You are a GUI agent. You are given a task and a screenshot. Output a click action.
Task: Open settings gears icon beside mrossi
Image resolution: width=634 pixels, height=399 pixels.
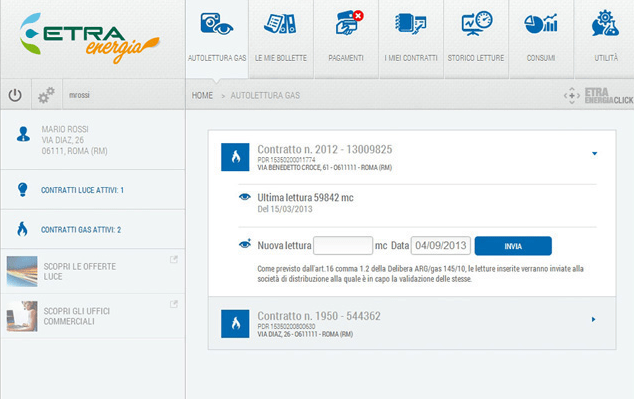46,95
